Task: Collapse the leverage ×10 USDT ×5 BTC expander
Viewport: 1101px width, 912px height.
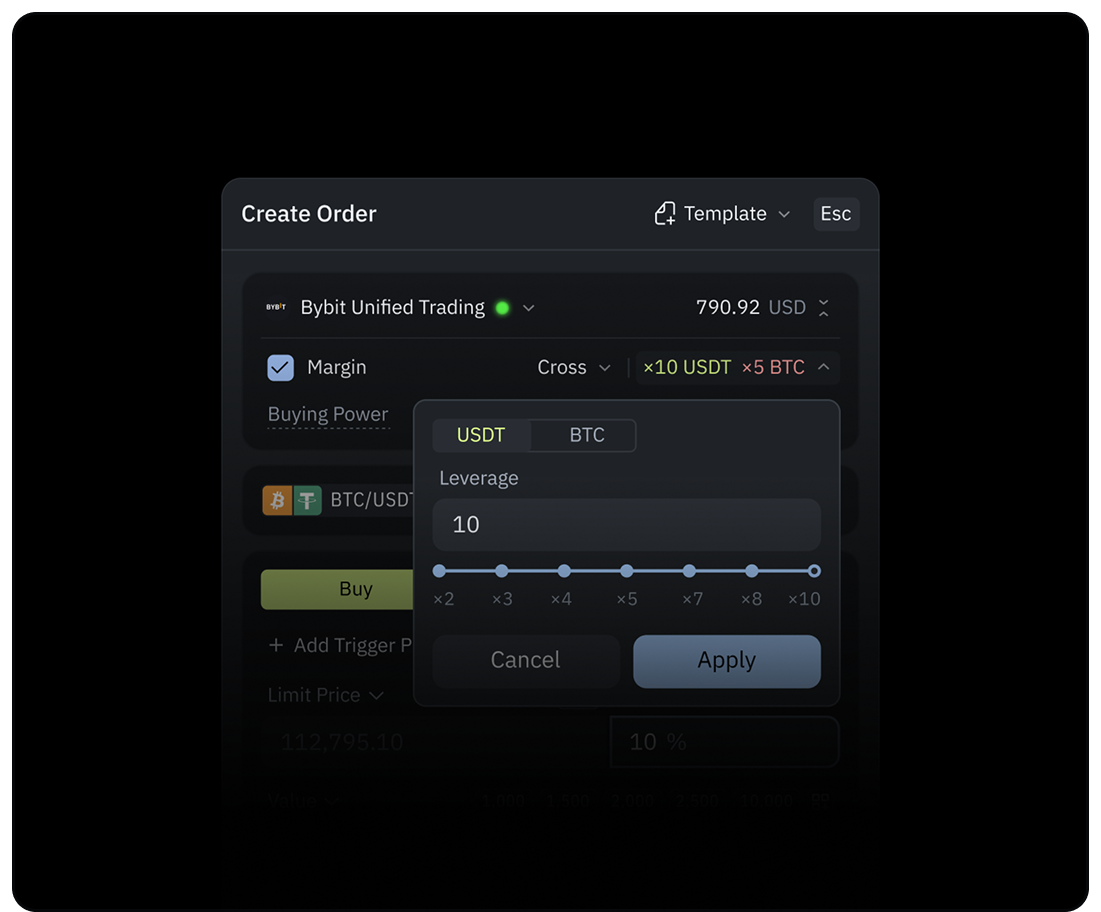Action: [824, 366]
